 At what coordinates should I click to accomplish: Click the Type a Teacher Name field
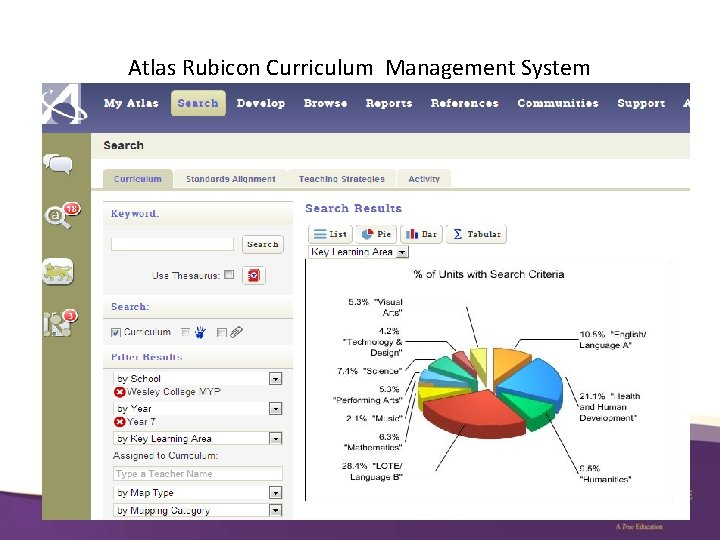click(197, 473)
